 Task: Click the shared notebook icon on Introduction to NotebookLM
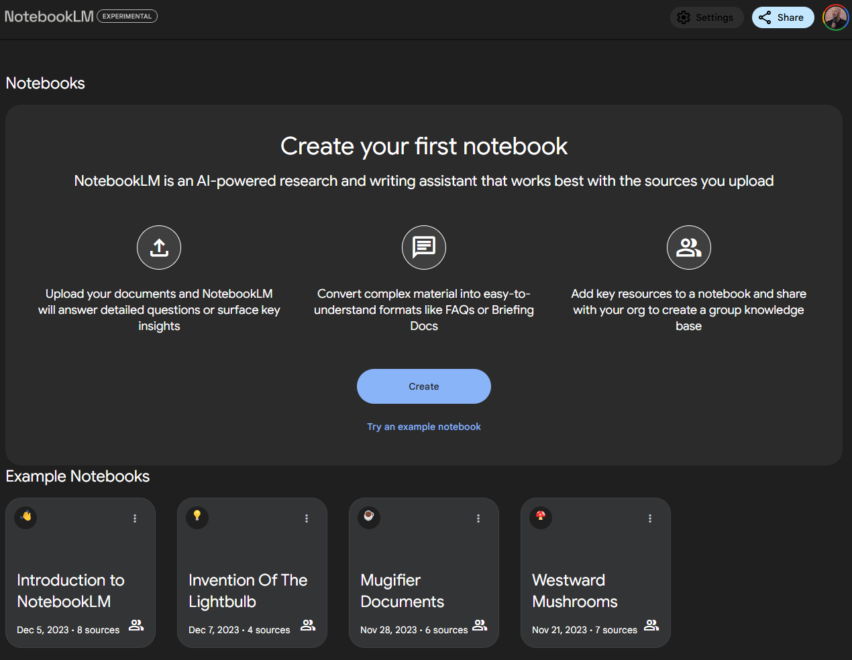point(136,625)
